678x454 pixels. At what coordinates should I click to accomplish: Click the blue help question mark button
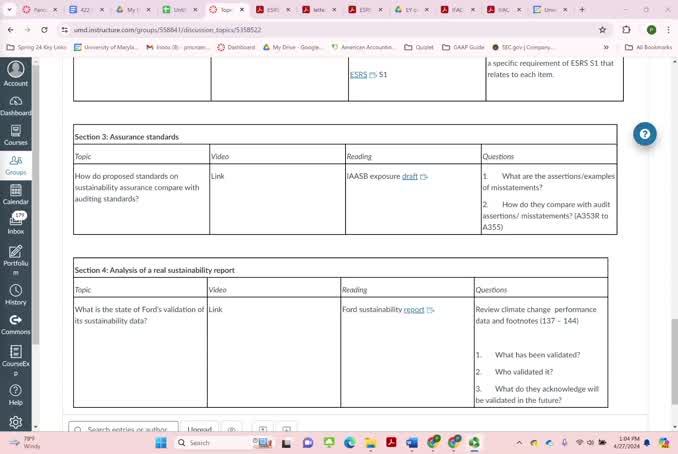coord(645,134)
